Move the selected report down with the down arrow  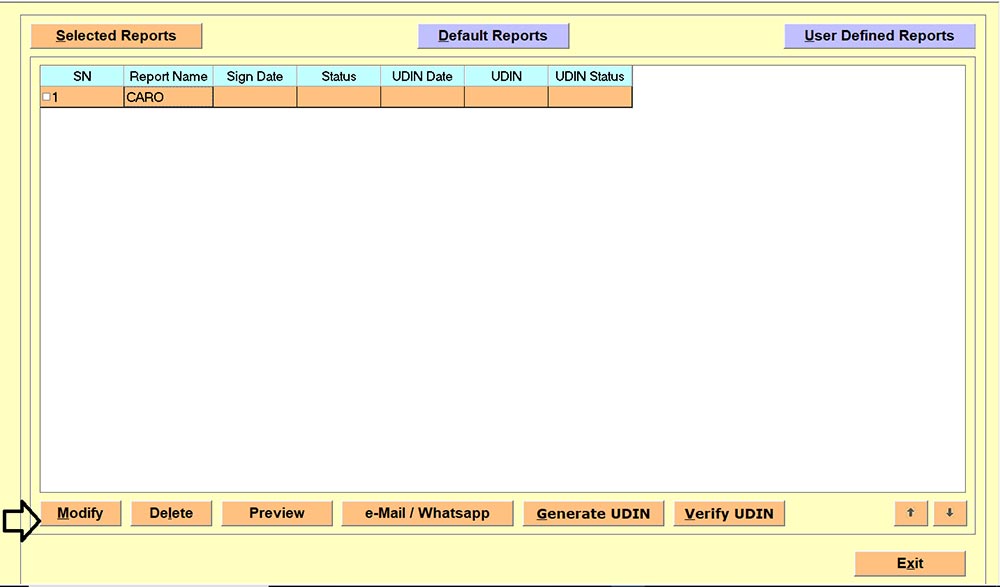coord(949,513)
